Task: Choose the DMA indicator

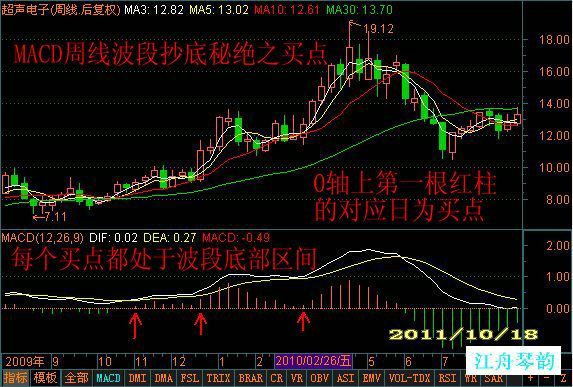Action: [163, 377]
